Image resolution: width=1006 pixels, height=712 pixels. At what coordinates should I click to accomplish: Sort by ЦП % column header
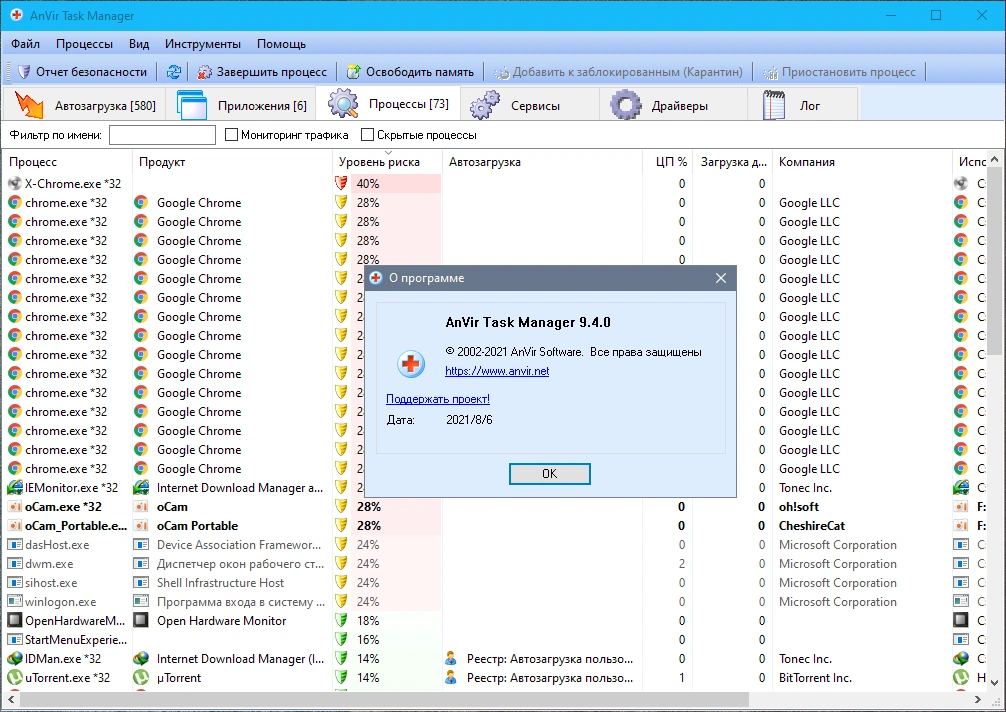(668, 162)
